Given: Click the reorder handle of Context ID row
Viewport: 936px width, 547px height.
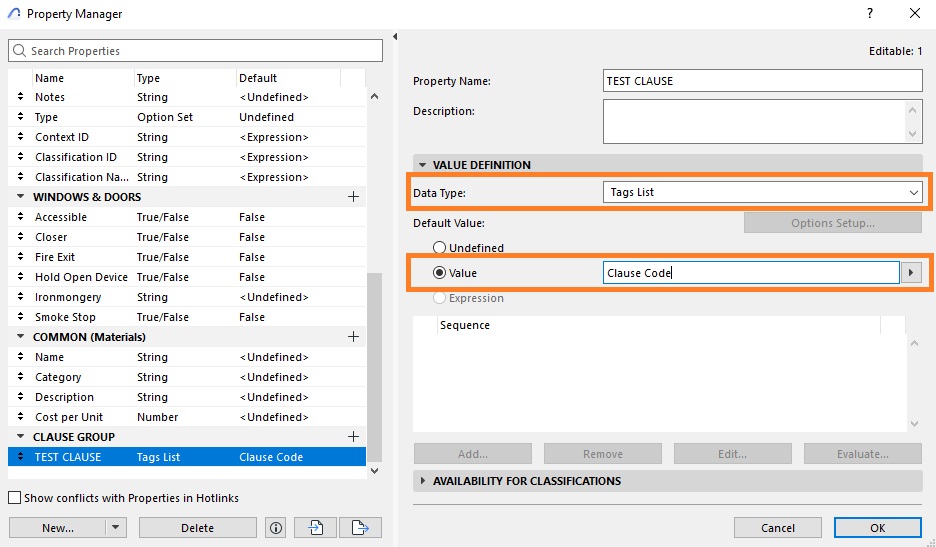Looking at the screenshot, I should 20,137.
